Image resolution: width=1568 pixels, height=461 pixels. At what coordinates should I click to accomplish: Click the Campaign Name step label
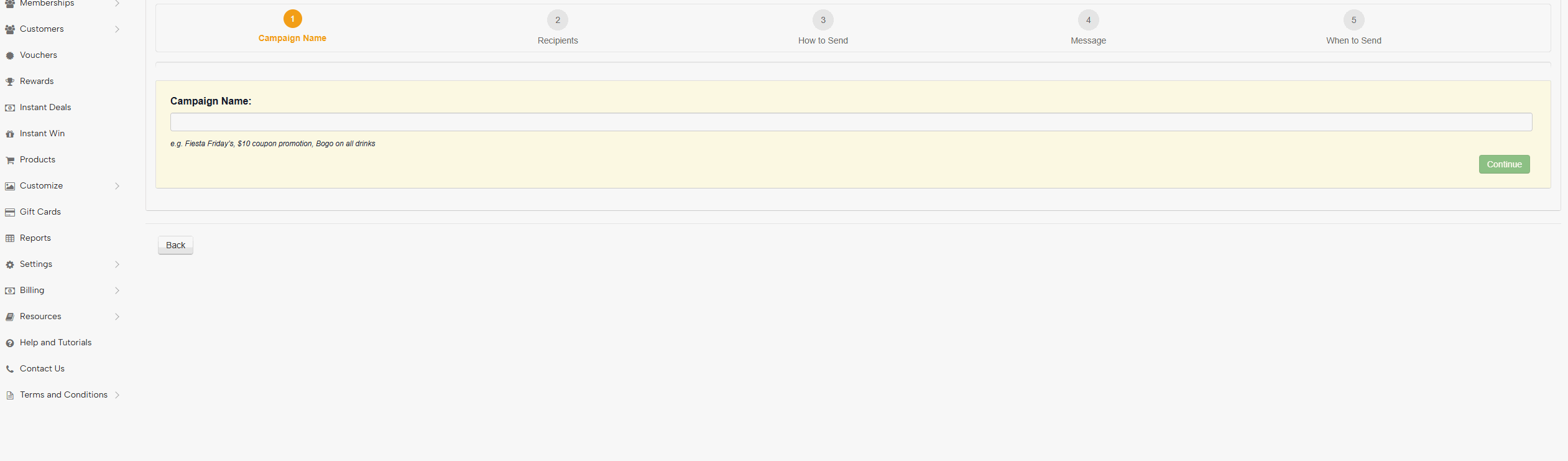pyautogui.click(x=292, y=38)
